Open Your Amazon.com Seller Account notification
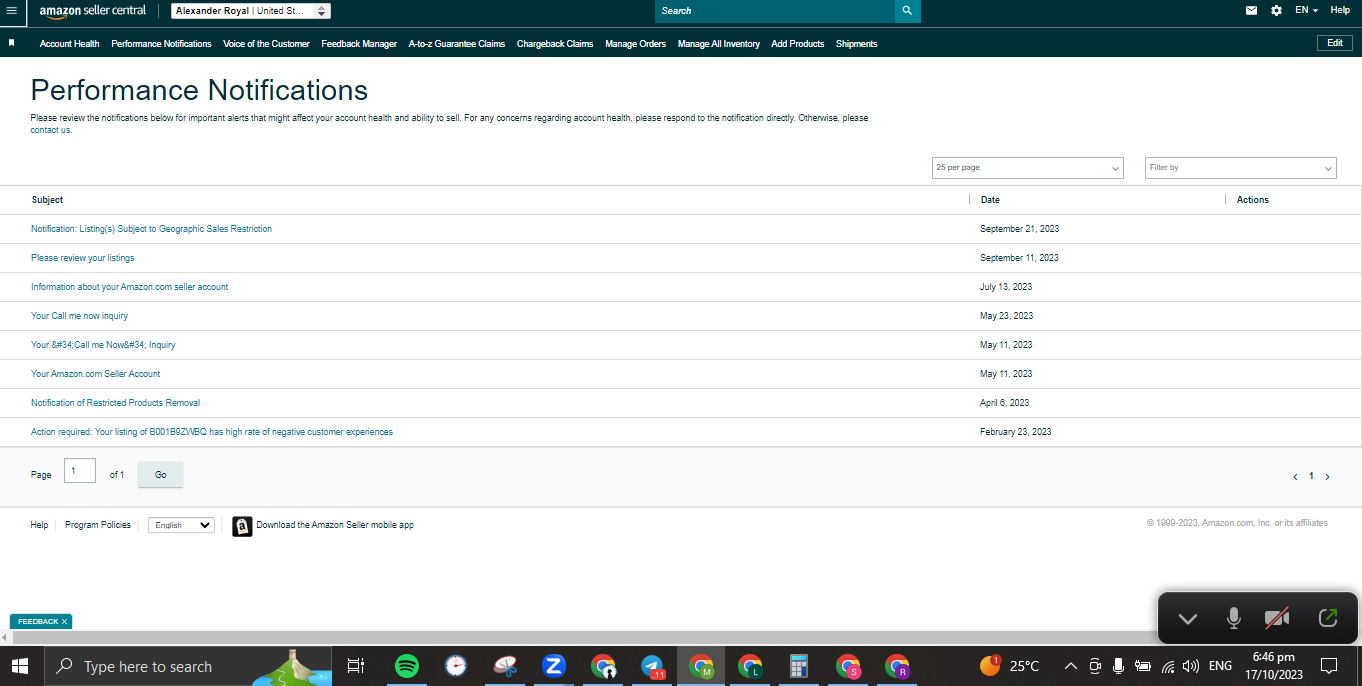Image resolution: width=1362 pixels, height=686 pixels. 95,374
